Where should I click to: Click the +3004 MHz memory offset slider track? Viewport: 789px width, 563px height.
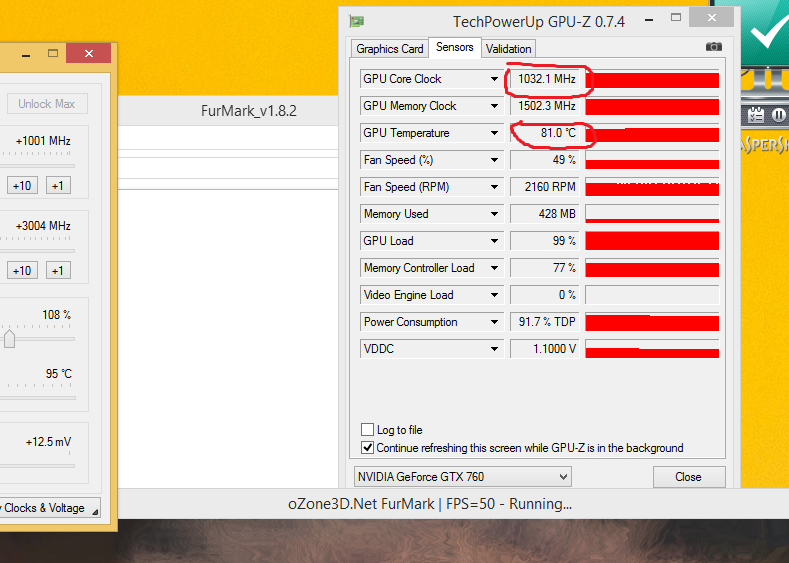click(38, 251)
